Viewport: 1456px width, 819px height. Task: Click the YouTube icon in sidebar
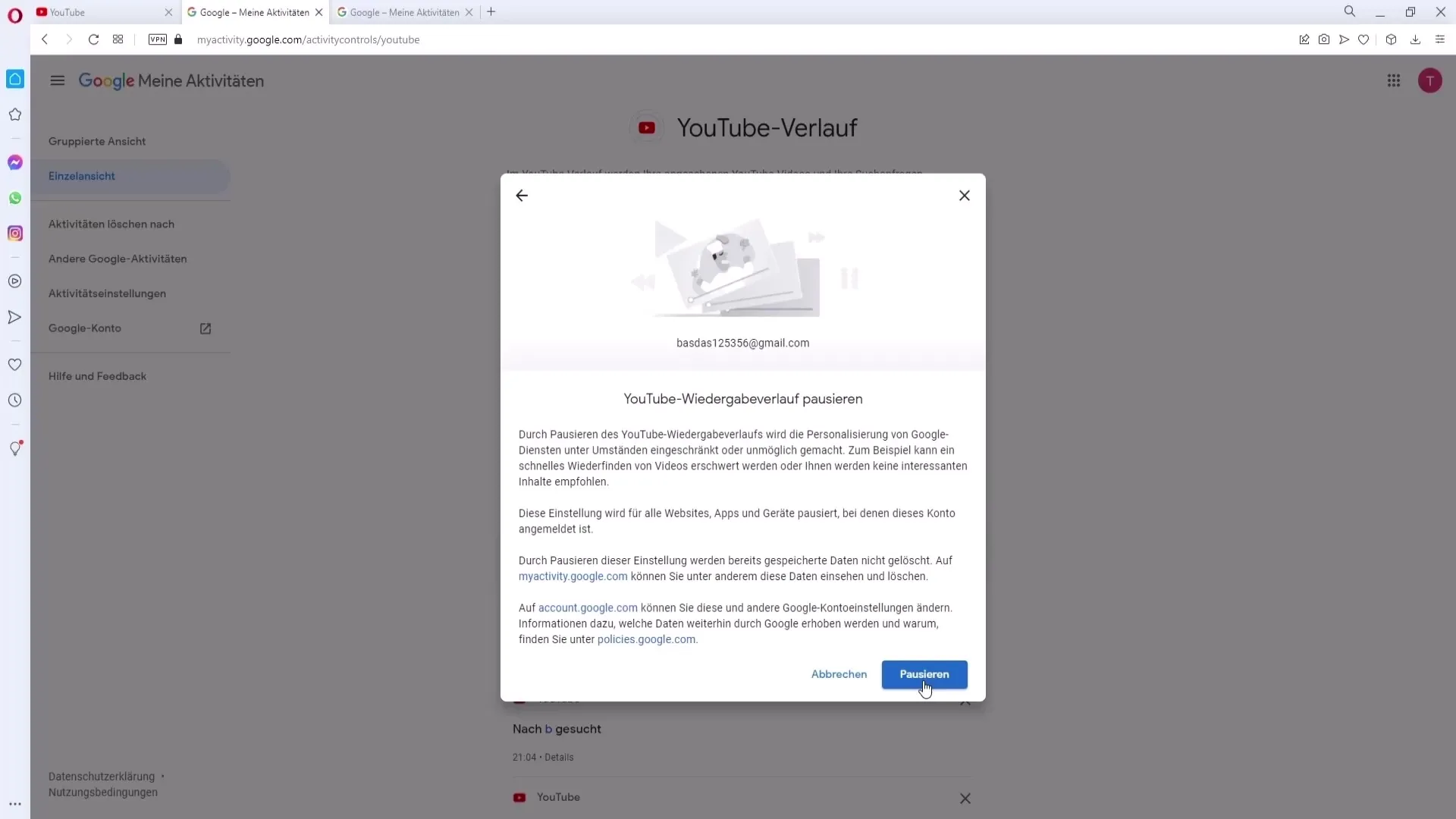coord(15,281)
